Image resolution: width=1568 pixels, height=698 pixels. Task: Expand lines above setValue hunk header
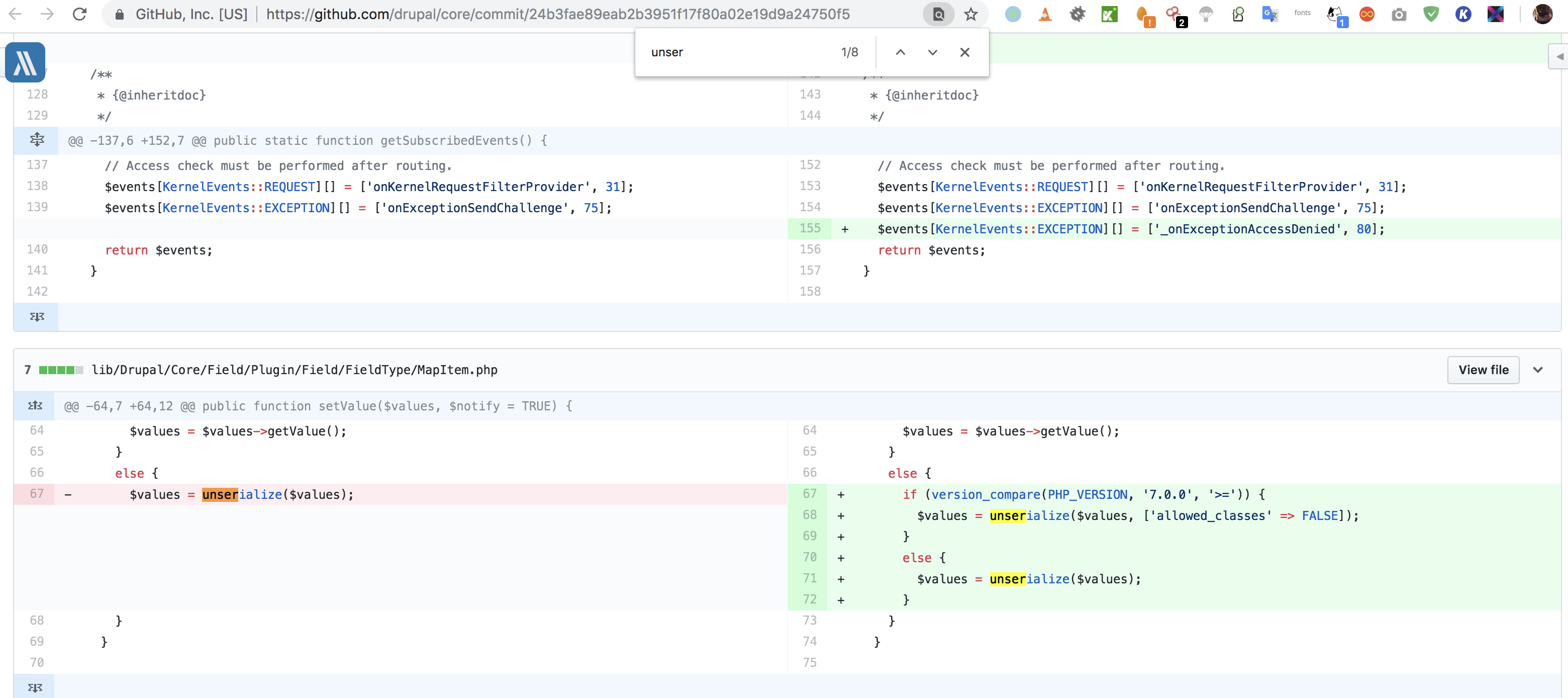(35, 406)
